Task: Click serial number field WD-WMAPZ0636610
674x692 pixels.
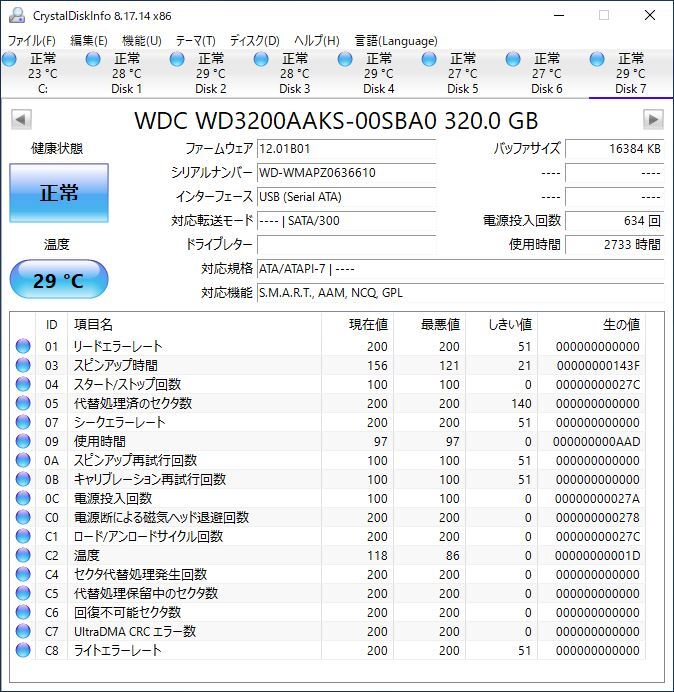Action: pos(346,173)
